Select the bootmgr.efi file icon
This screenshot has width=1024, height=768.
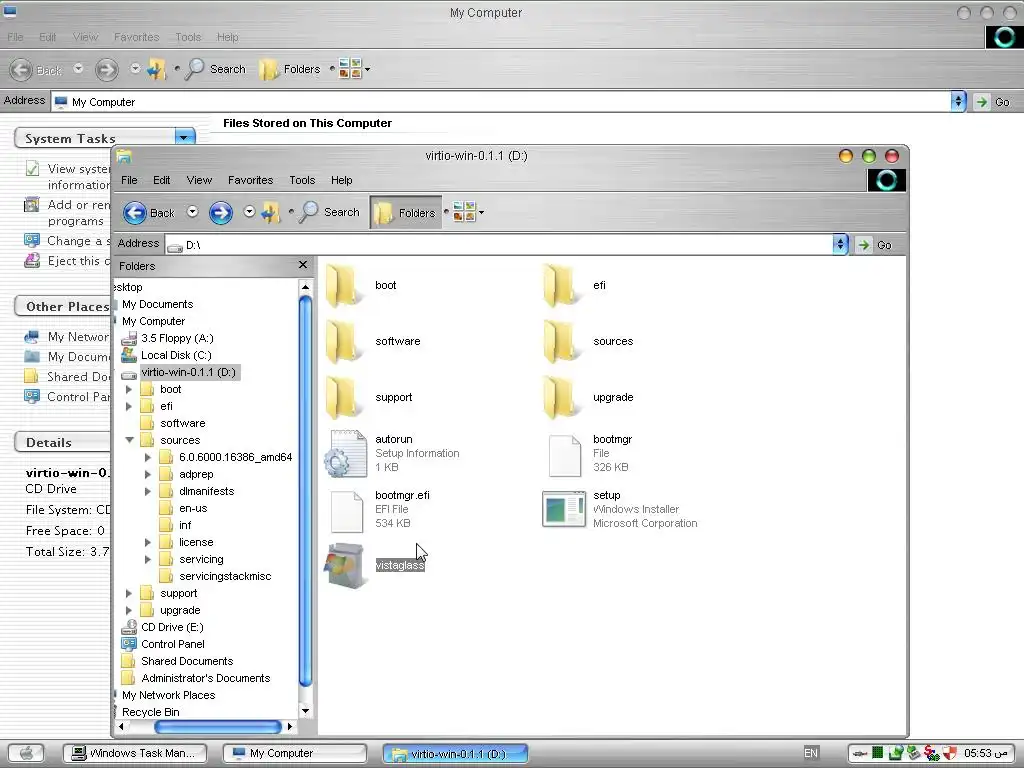coord(347,511)
